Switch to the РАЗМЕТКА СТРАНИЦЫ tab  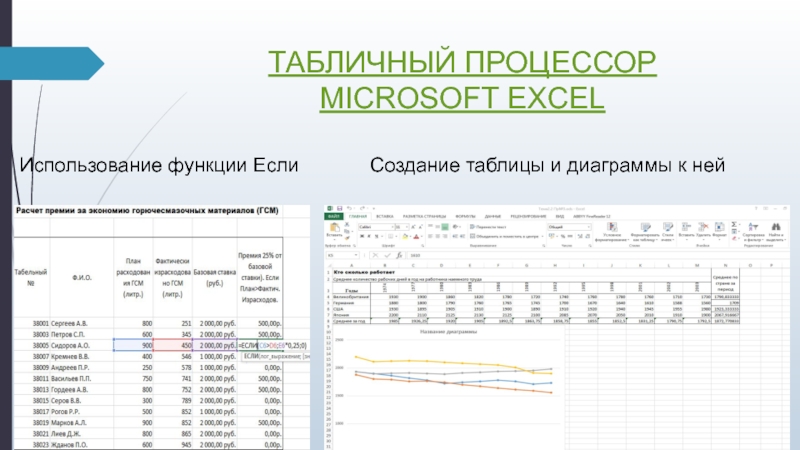point(424,216)
